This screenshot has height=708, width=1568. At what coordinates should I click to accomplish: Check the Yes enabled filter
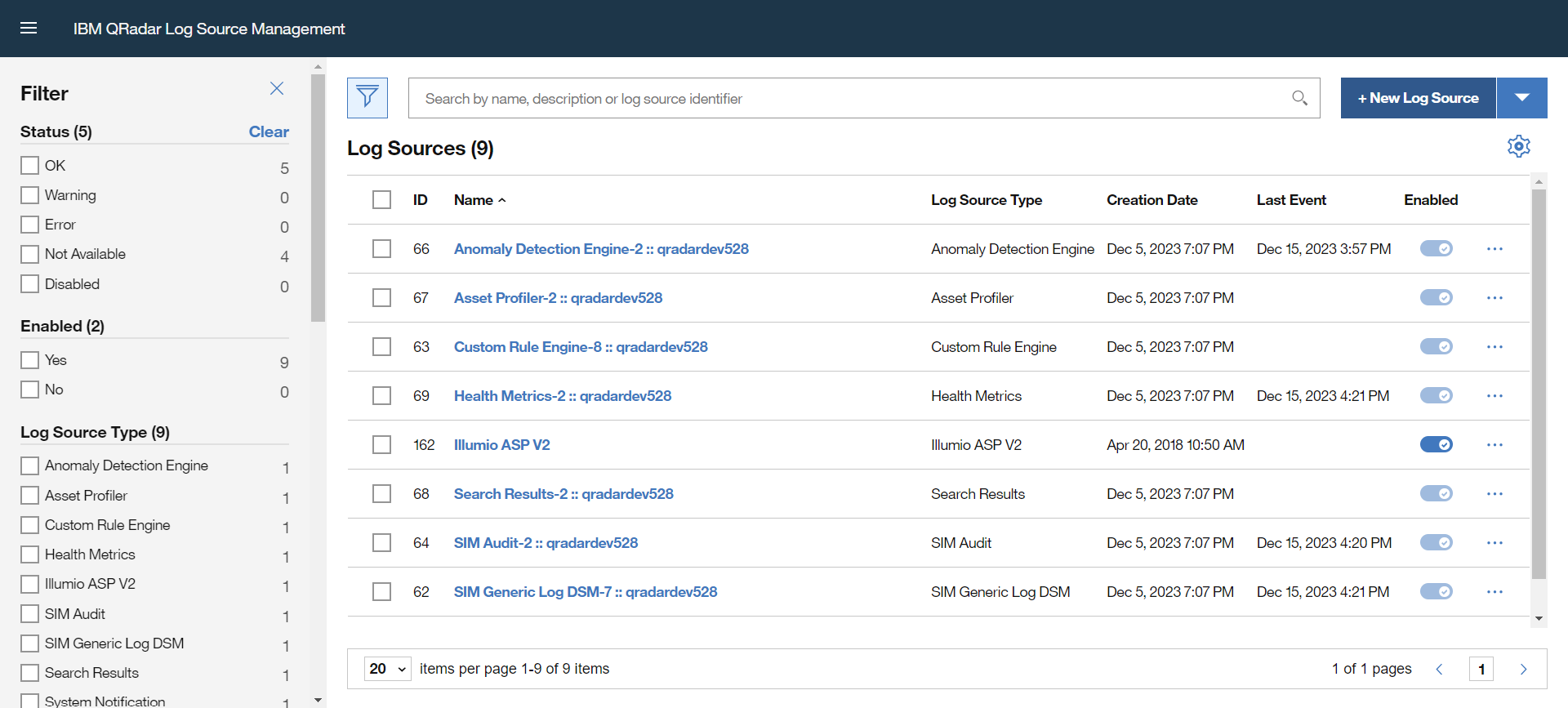(x=29, y=360)
